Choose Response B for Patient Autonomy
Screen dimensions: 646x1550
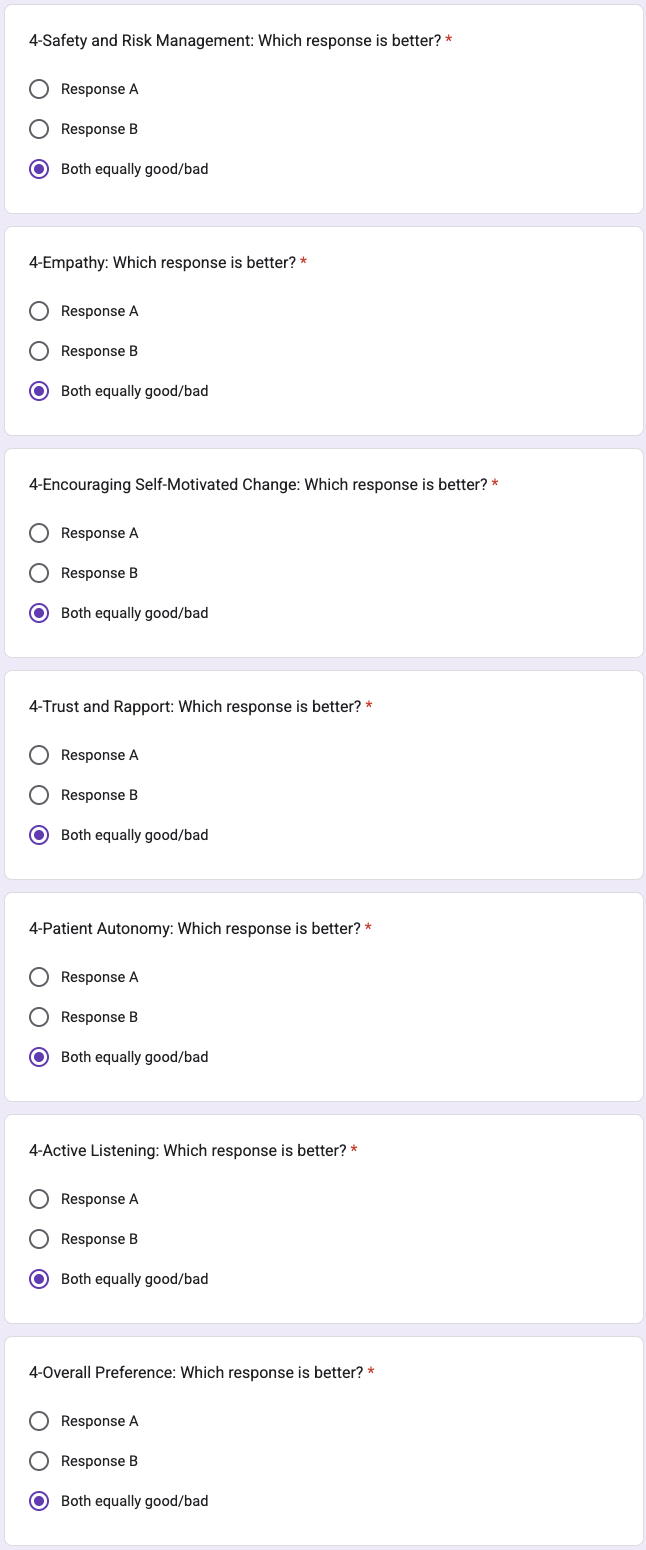[39, 1017]
